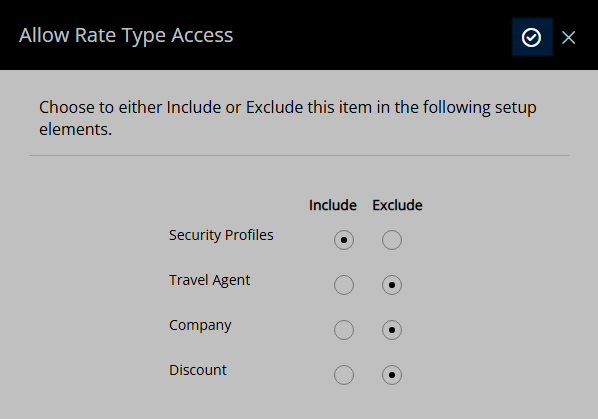Select Exclude for Security Profiles
Image resolution: width=598 pixels, height=419 pixels.
(x=392, y=240)
